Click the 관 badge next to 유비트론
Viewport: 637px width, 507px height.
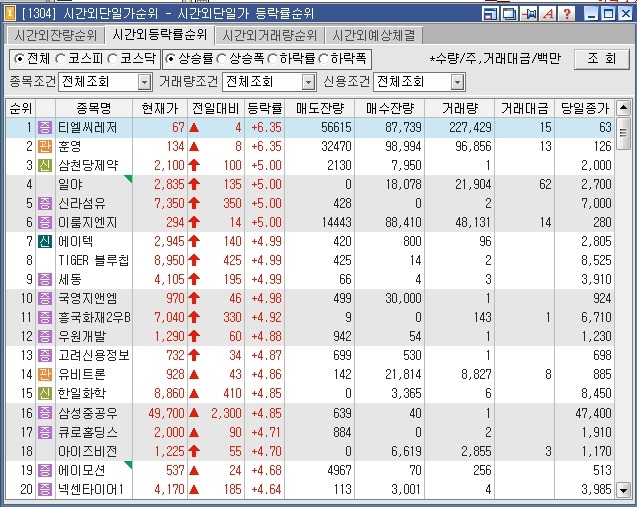(x=45, y=374)
